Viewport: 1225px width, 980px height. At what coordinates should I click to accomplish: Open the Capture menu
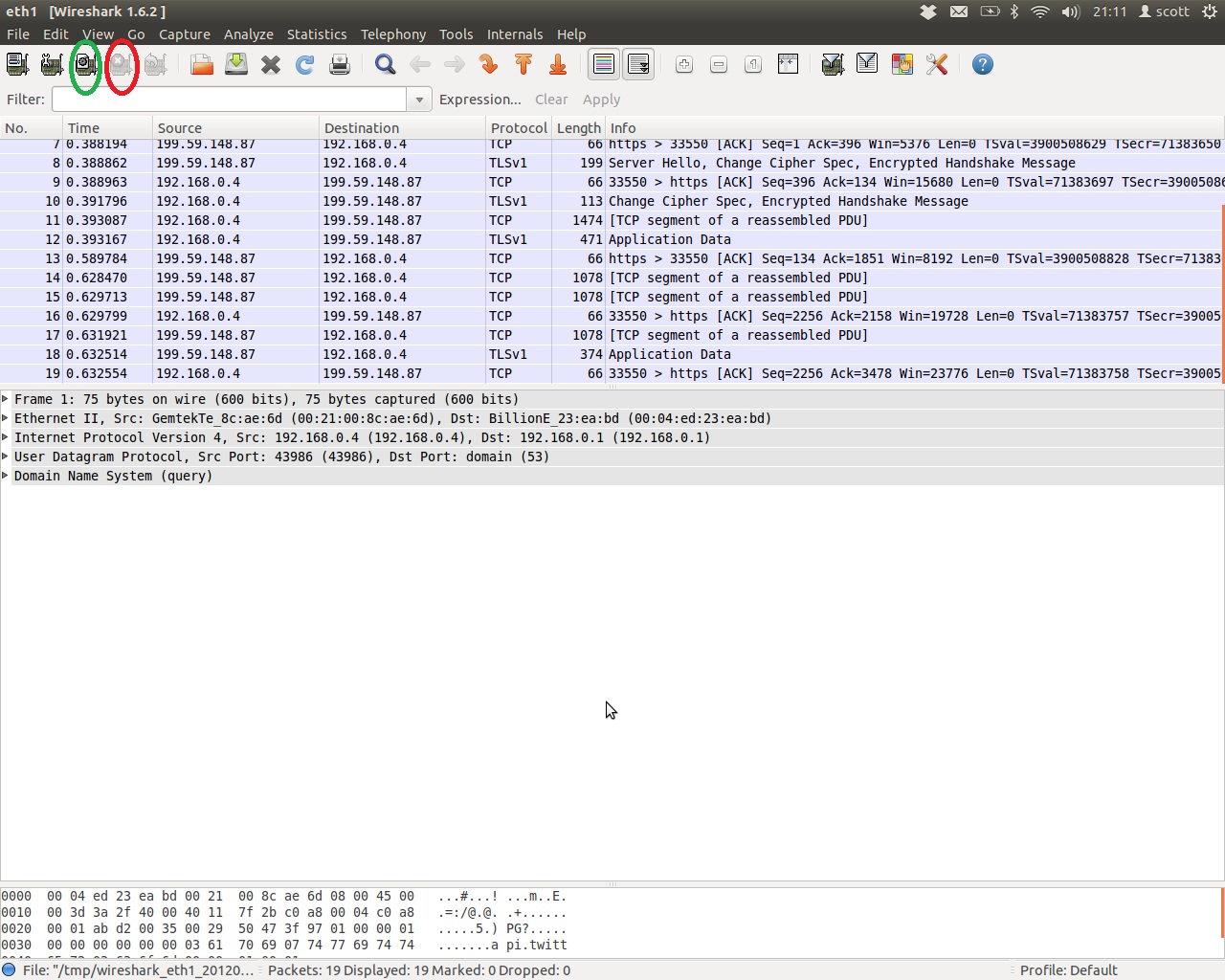pos(185,33)
